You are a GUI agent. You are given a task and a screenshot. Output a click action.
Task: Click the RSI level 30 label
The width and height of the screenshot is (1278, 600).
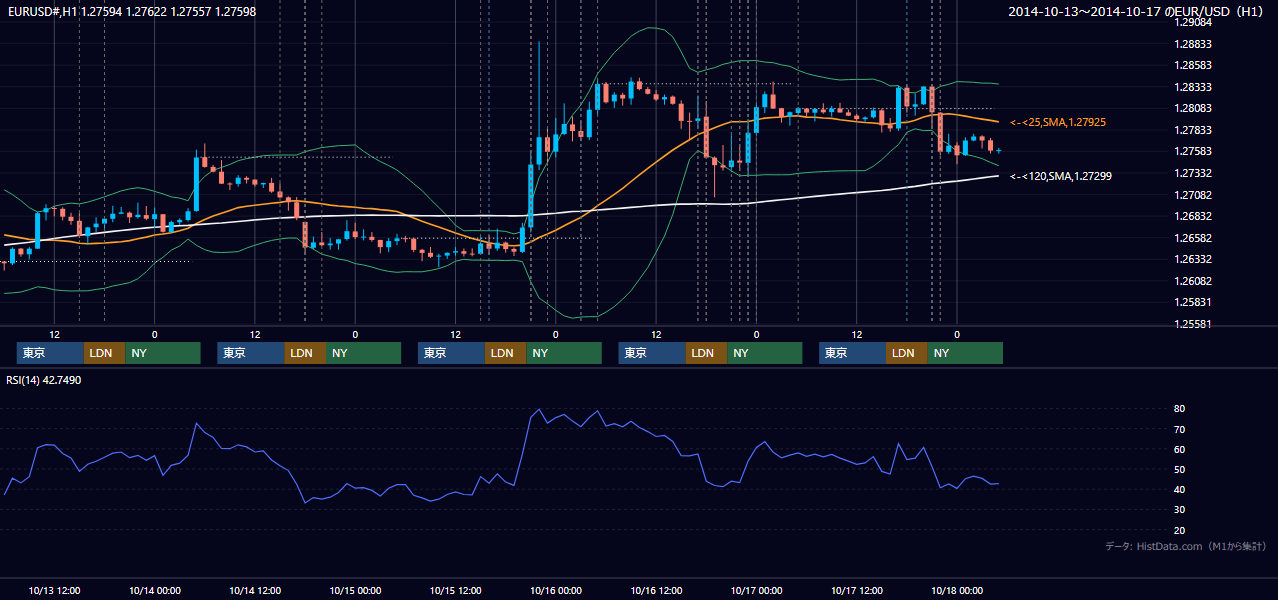click(x=1180, y=510)
